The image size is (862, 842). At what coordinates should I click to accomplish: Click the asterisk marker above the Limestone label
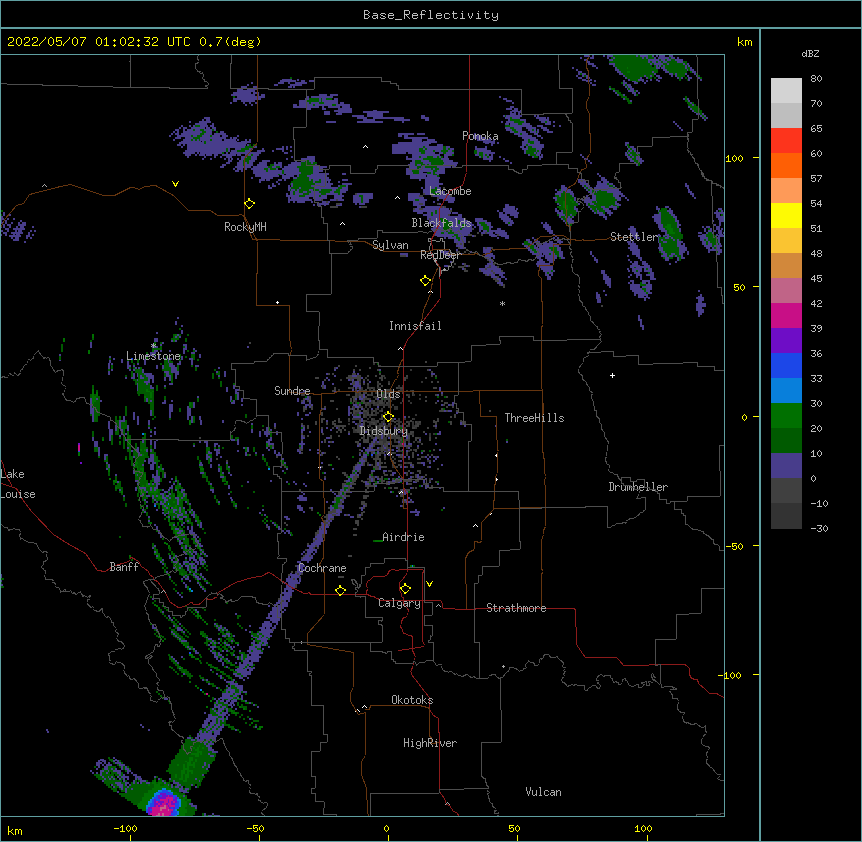click(x=153, y=346)
